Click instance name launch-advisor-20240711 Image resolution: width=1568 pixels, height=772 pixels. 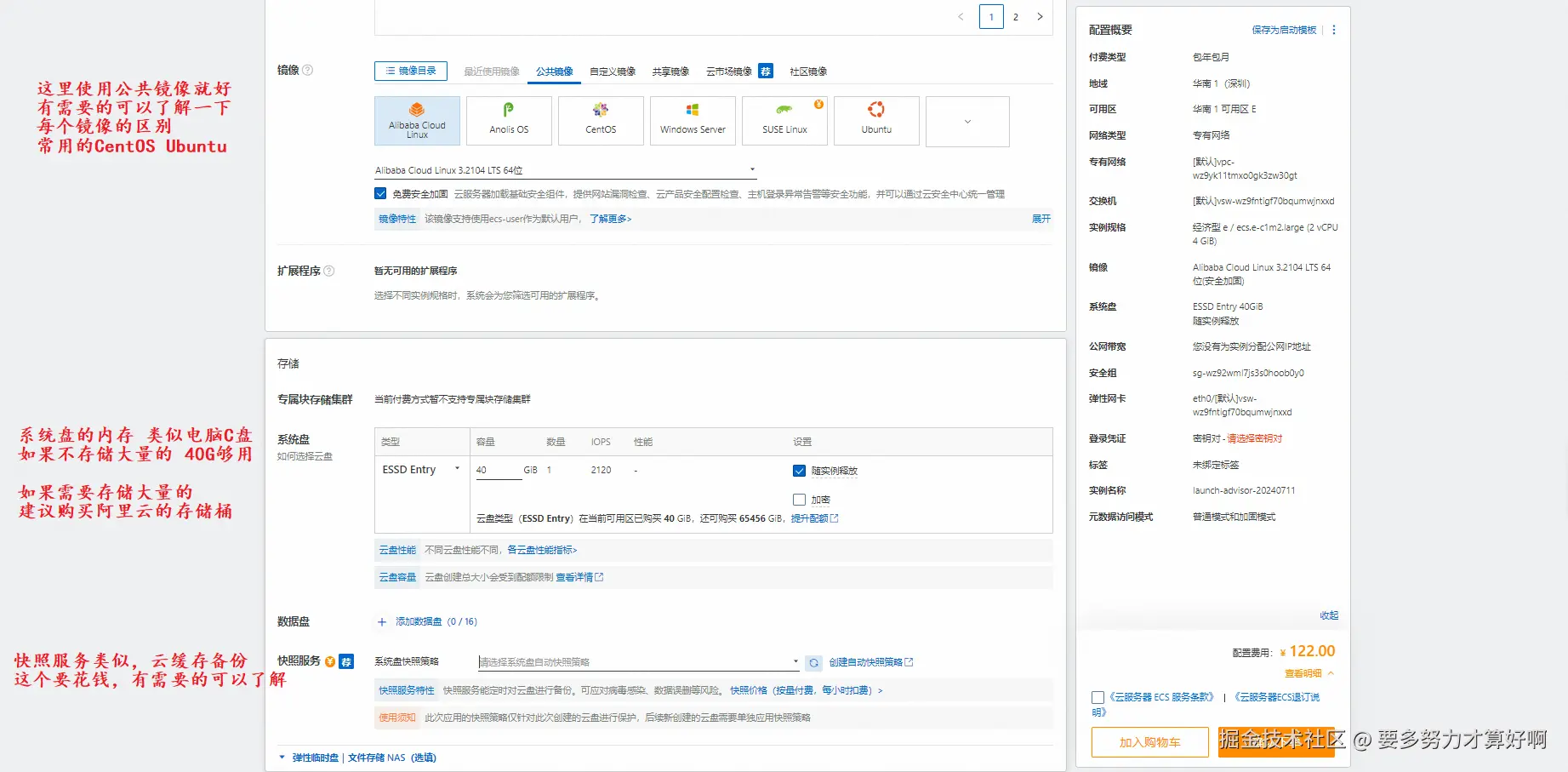1244,490
